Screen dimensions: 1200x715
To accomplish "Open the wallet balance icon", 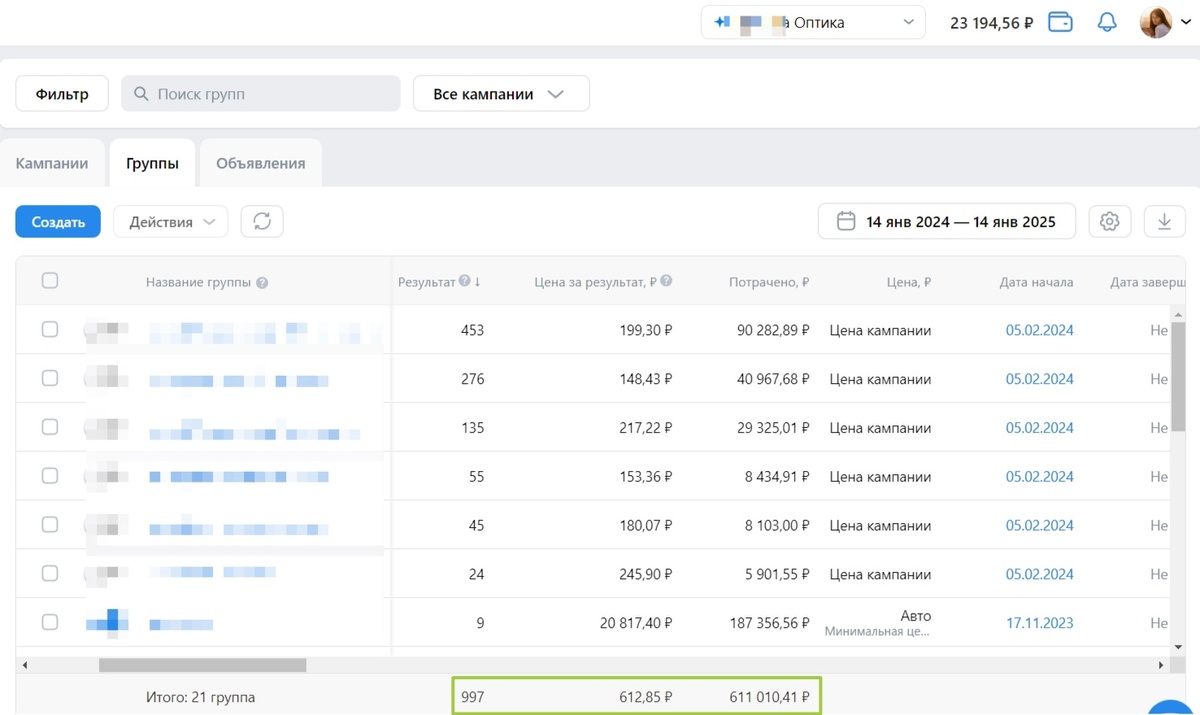I will point(1060,22).
